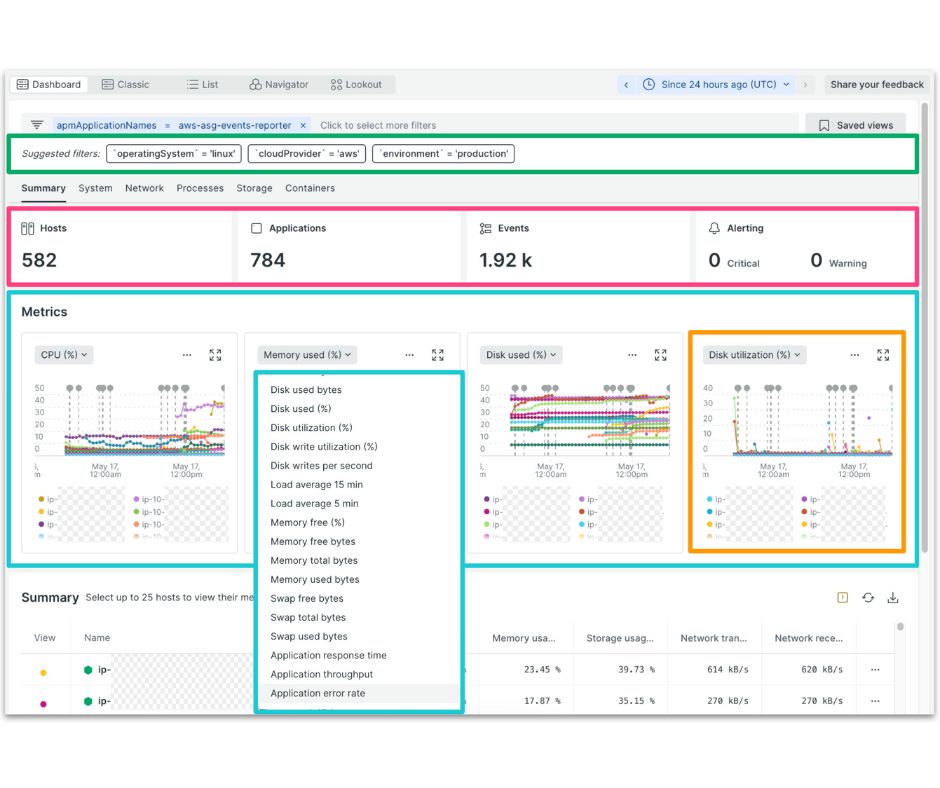
Task: Click the Hosts tile icon
Action: [x=28, y=228]
